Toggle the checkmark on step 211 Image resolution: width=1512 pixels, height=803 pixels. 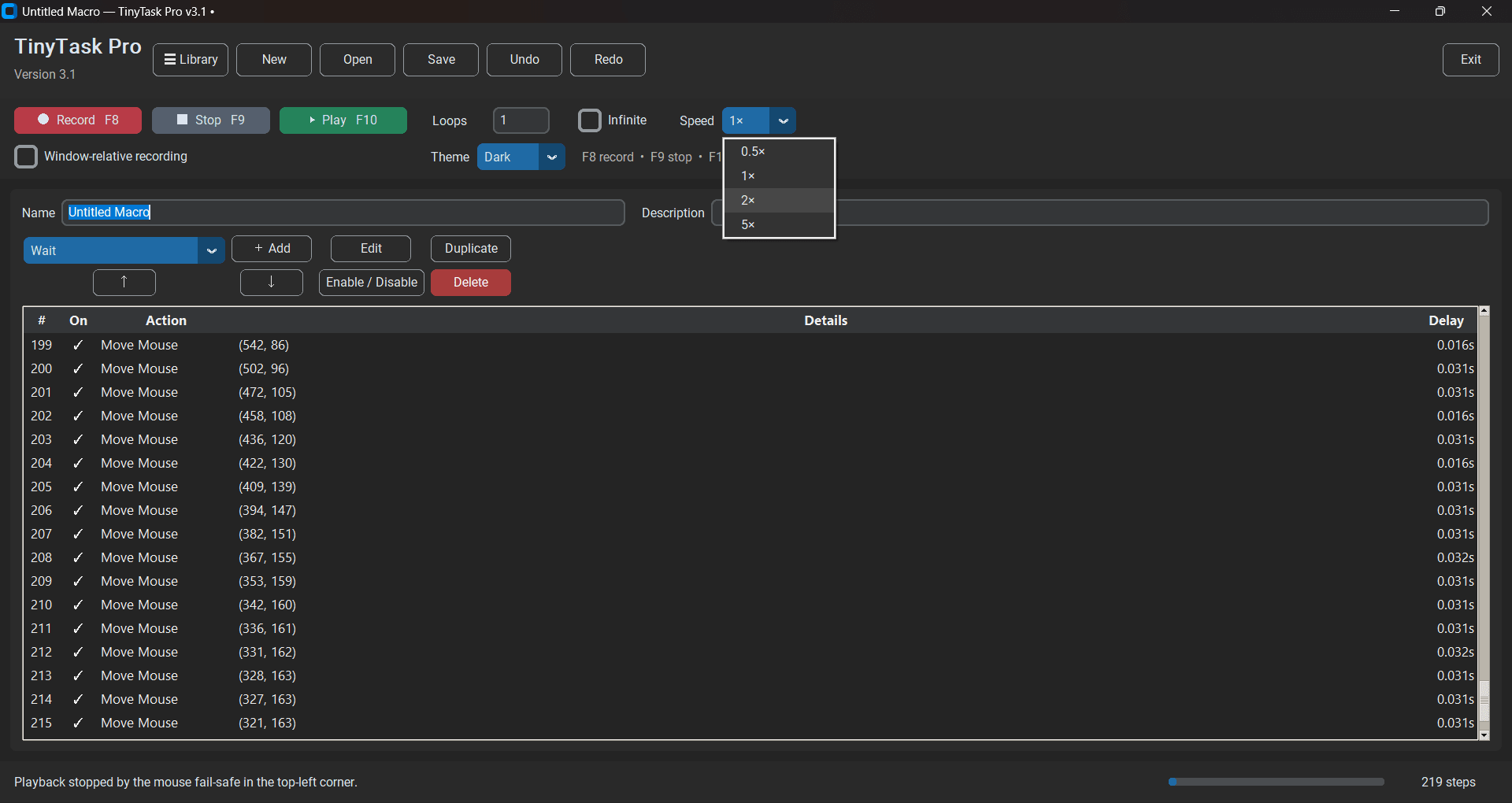(x=78, y=628)
